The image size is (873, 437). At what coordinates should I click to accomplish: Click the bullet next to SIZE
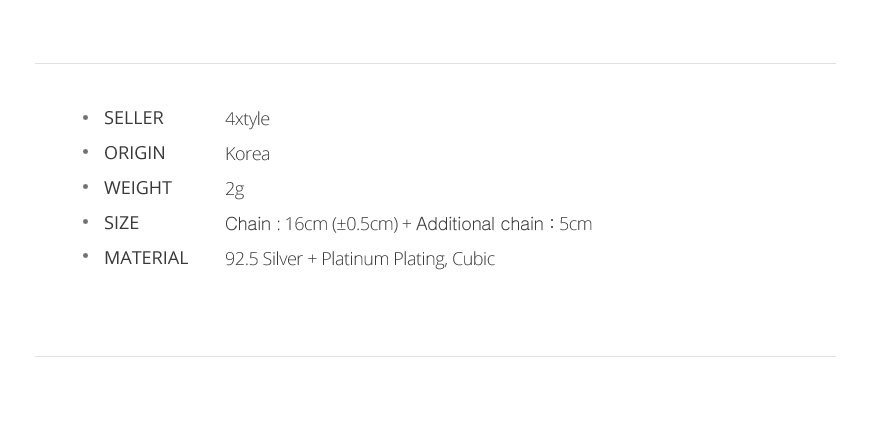(85, 222)
